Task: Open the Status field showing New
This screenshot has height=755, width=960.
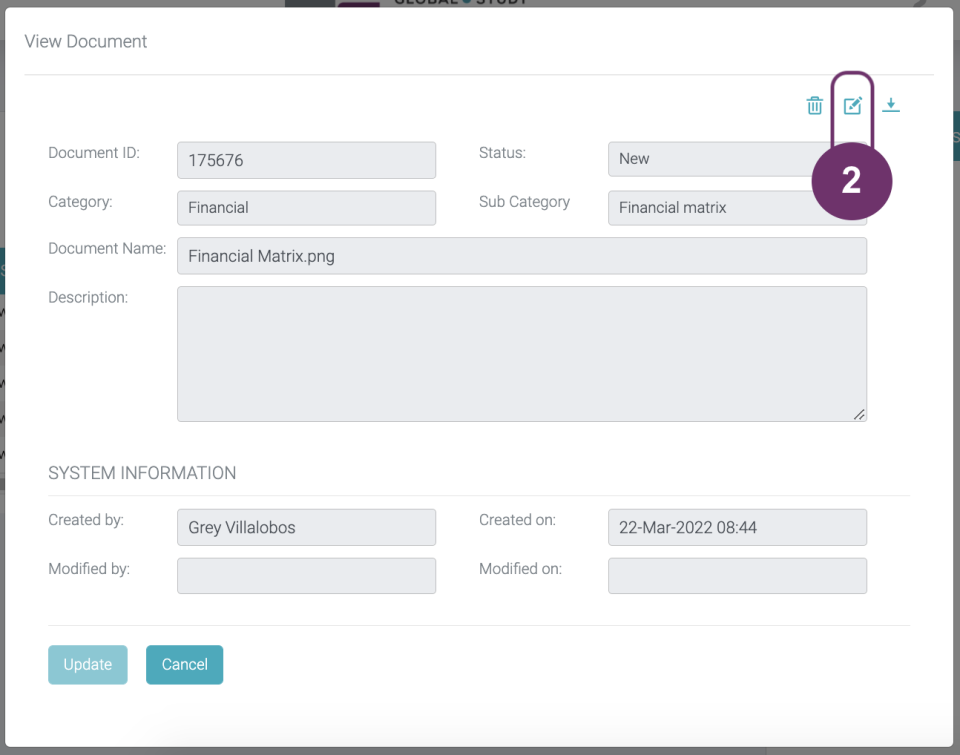Action: pyautogui.click(x=710, y=159)
